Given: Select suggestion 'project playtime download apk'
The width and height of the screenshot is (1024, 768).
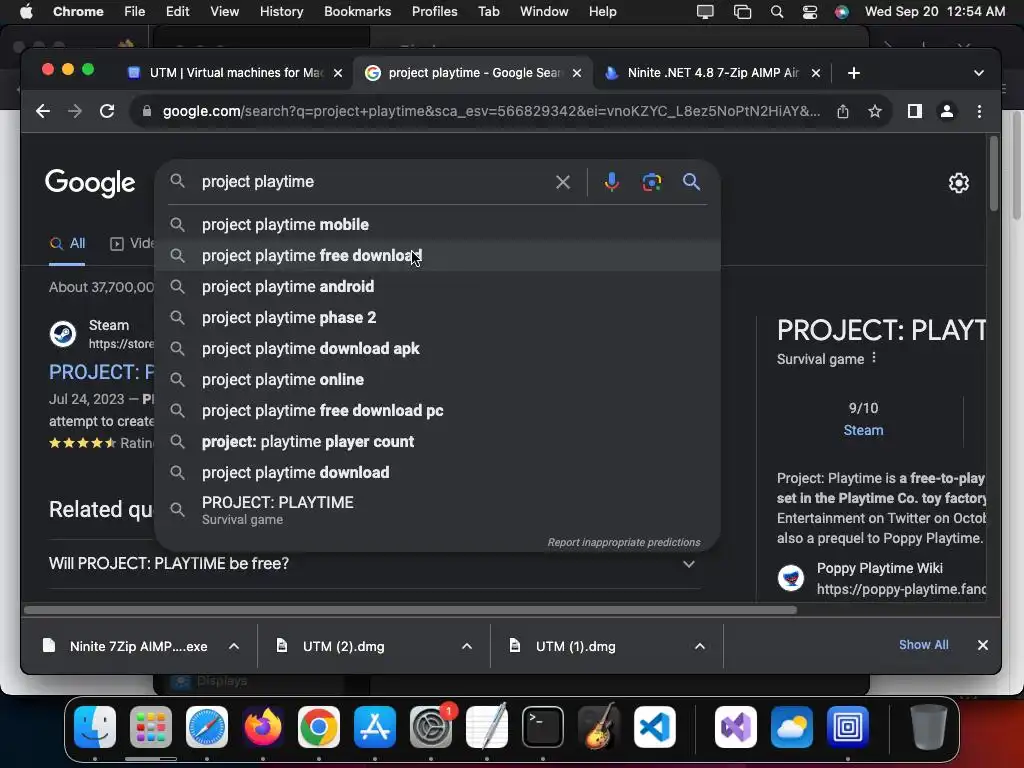Looking at the screenshot, I should [438, 349].
